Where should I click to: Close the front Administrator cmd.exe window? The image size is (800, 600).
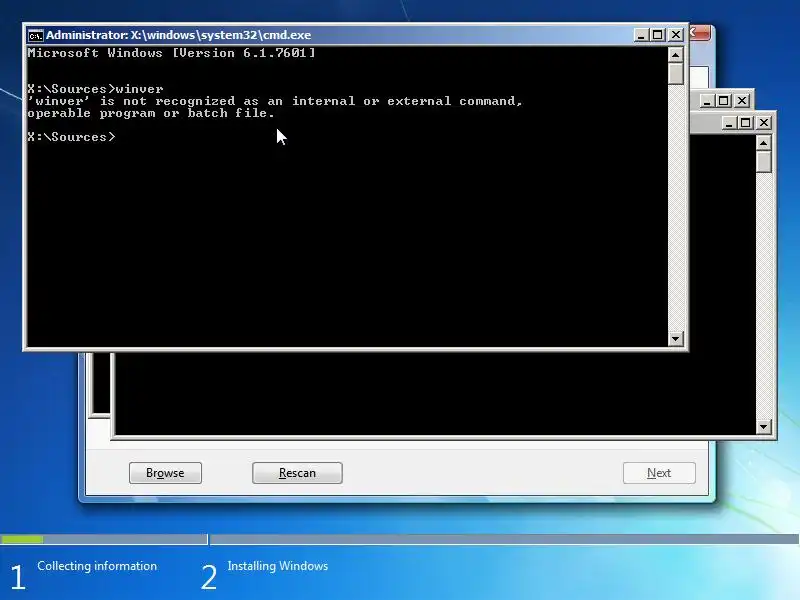click(676, 35)
